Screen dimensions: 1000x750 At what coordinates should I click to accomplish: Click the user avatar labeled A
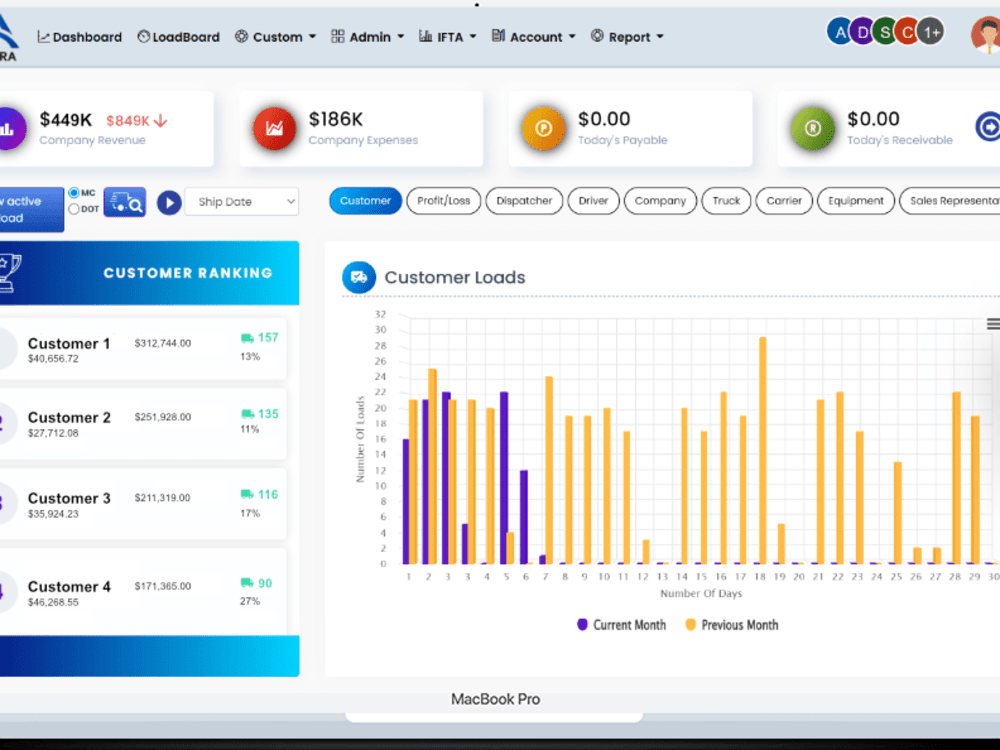pos(840,31)
